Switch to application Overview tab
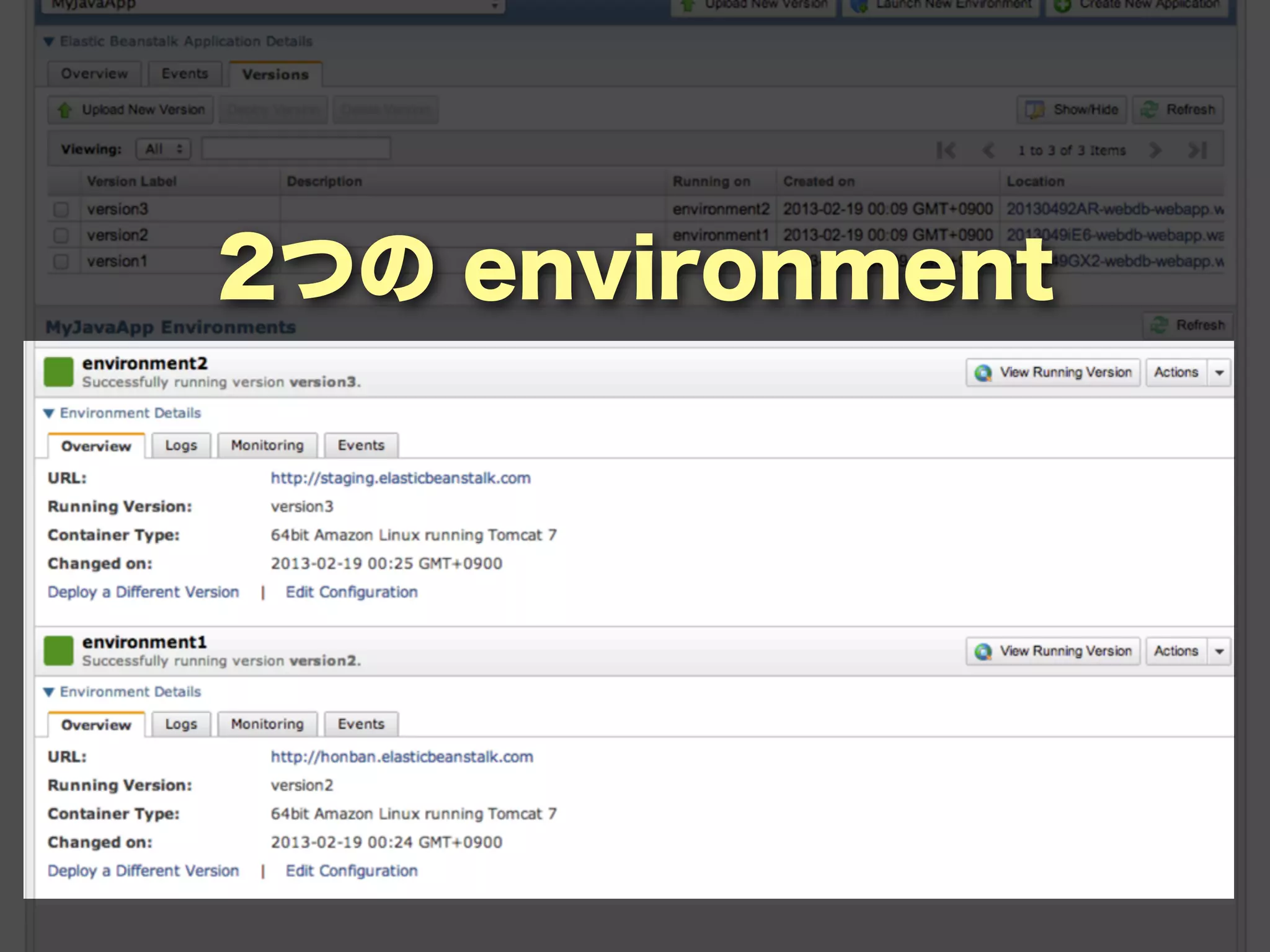This screenshot has height=952, width=1270. tap(94, 74)
